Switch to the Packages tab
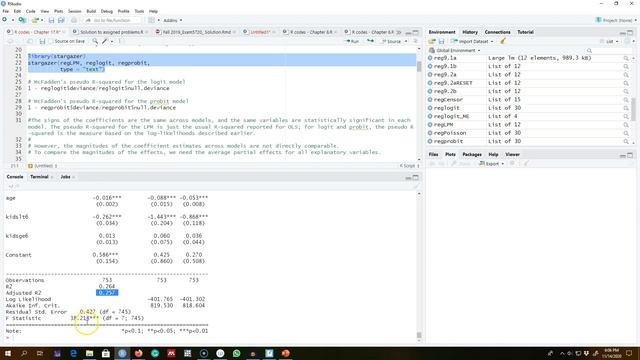640x360 pixels. coord(472,154)
